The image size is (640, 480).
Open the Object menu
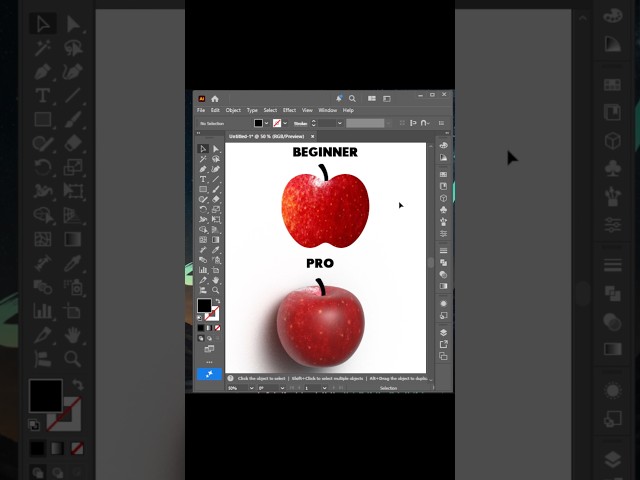pyautogui.click(x=233, y=110)
